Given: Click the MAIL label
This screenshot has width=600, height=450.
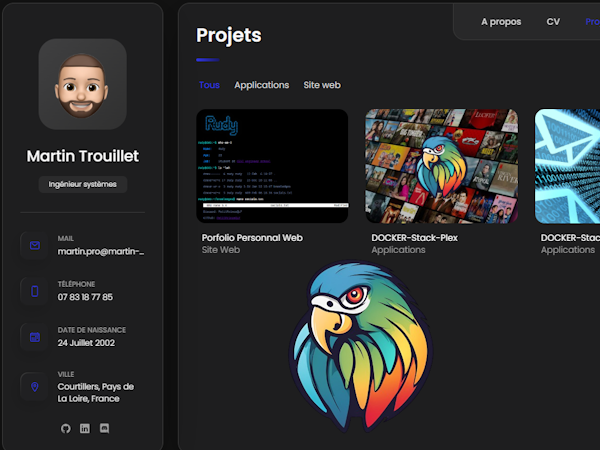Looking at the screenshot, I should click(x=66, y=238).
